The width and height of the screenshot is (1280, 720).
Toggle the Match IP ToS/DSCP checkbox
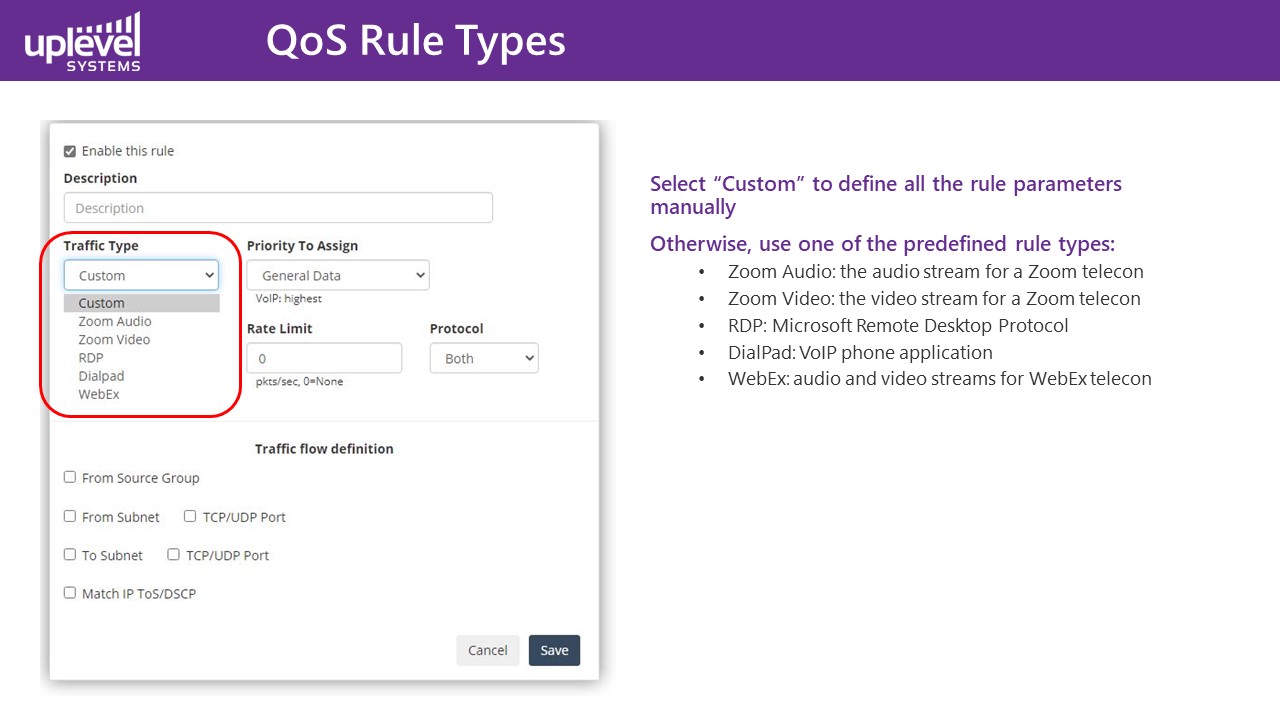pos(70,592)
